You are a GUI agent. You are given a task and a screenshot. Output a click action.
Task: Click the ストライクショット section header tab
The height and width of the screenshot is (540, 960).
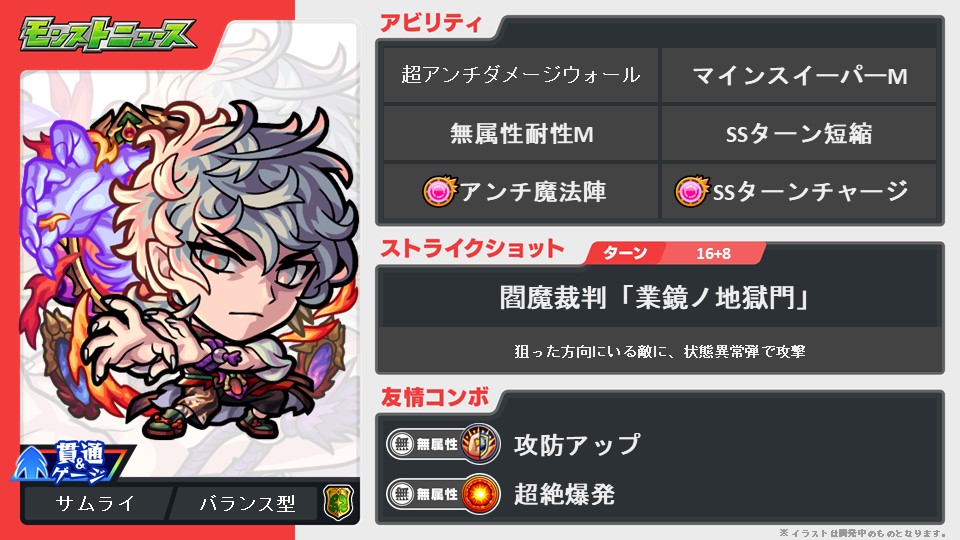[472, 249]
